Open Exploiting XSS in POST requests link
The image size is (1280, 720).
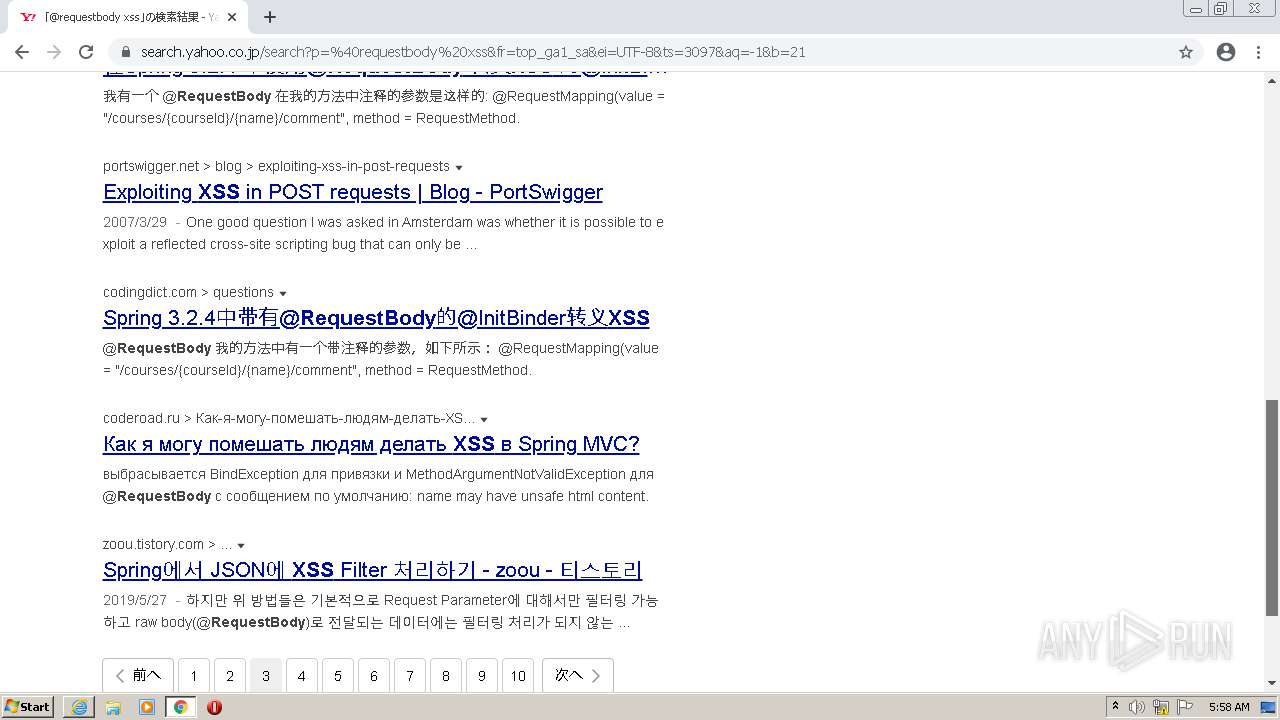click(x=353, y=192)
